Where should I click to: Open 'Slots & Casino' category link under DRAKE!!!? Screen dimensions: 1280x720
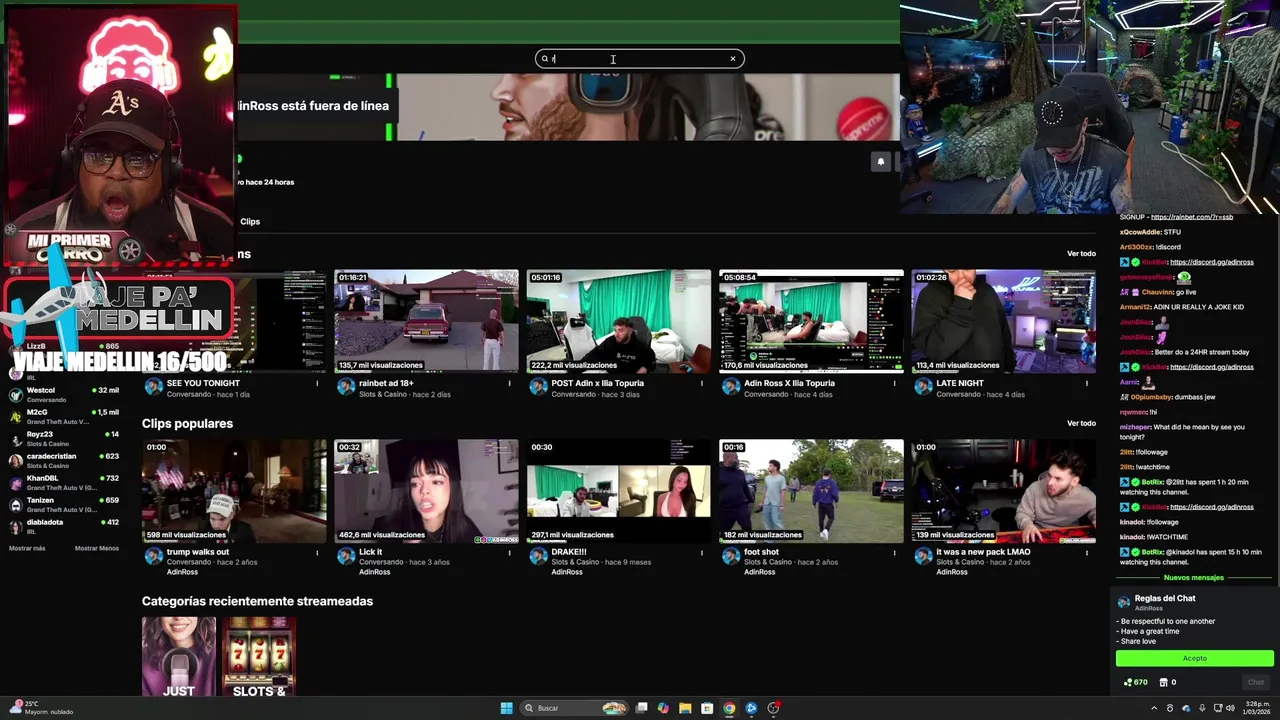(x=575, y=562)
